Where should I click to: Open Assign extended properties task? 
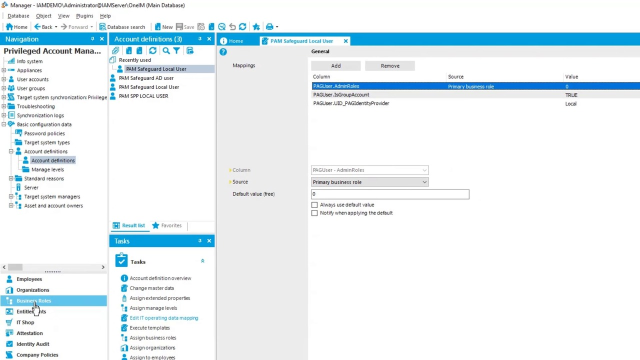tap(160, 298)
